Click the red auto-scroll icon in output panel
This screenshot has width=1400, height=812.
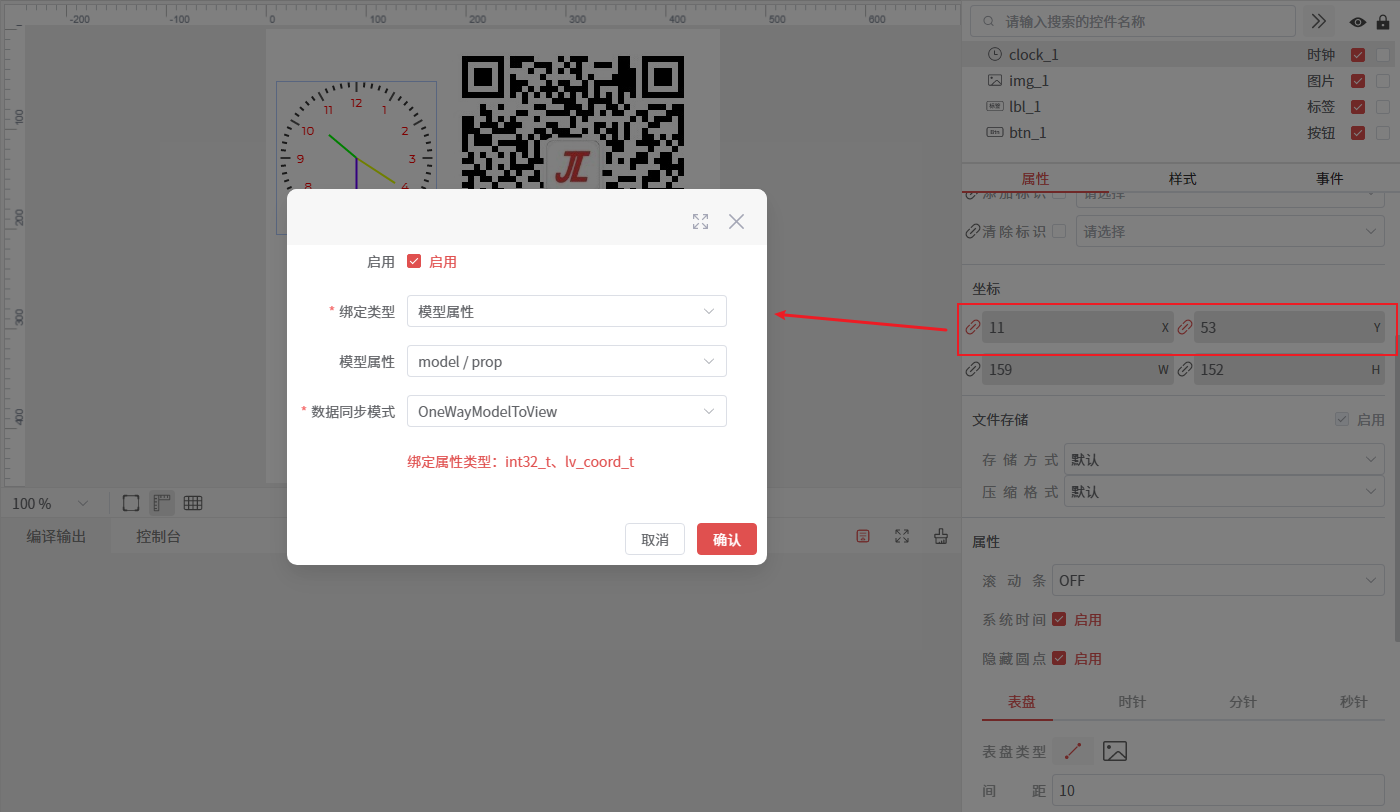pos(863,536)
